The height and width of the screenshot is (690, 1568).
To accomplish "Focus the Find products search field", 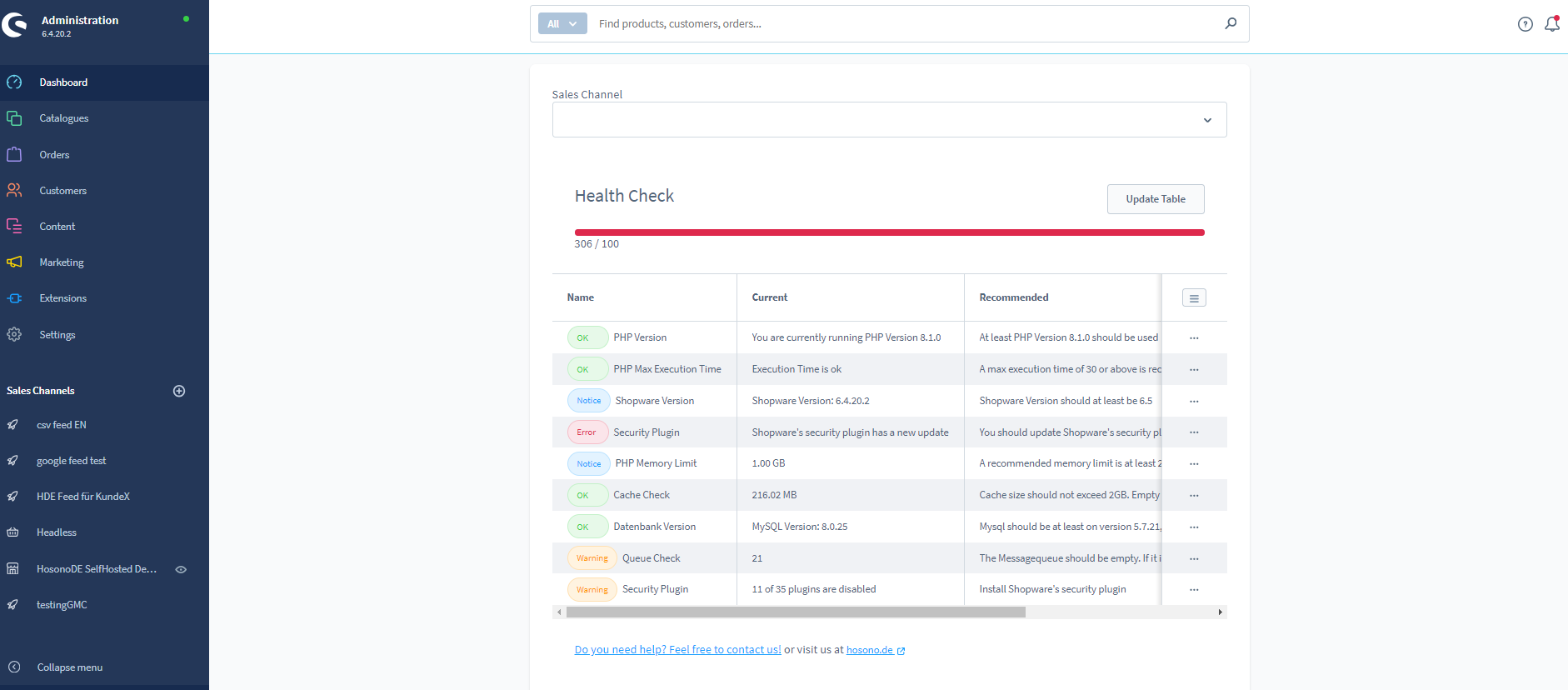I will [x=904, y=23].
